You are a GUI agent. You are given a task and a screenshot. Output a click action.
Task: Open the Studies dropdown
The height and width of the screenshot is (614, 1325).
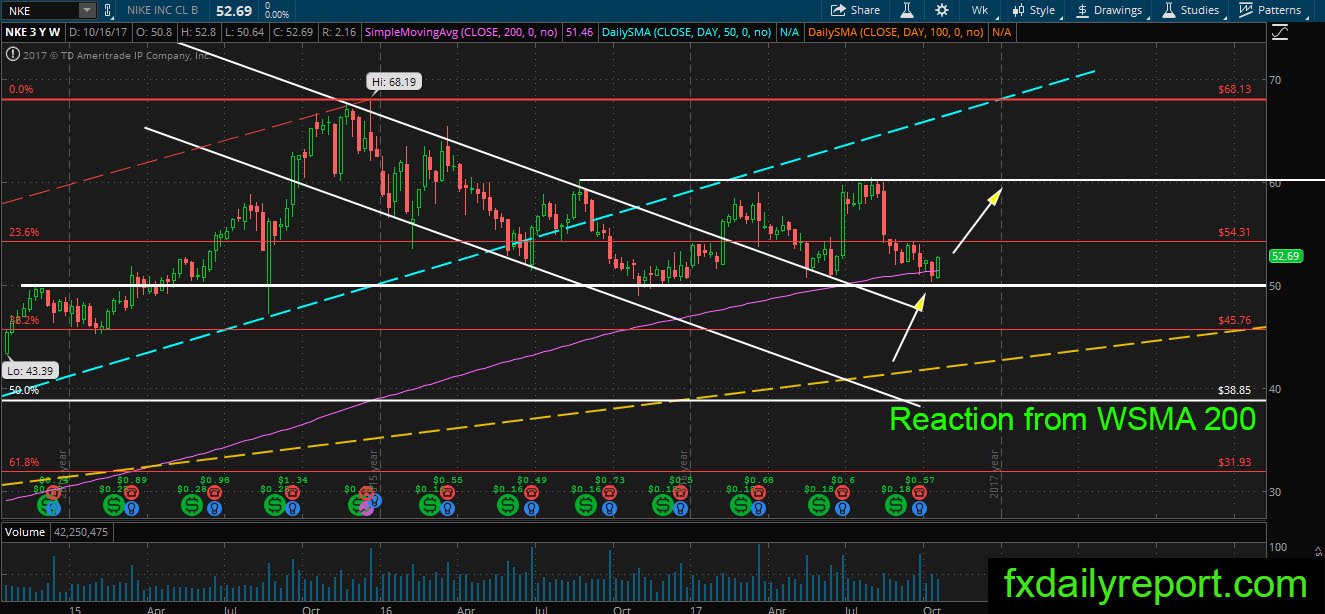pyautogui.click(x=1190, y=10)
